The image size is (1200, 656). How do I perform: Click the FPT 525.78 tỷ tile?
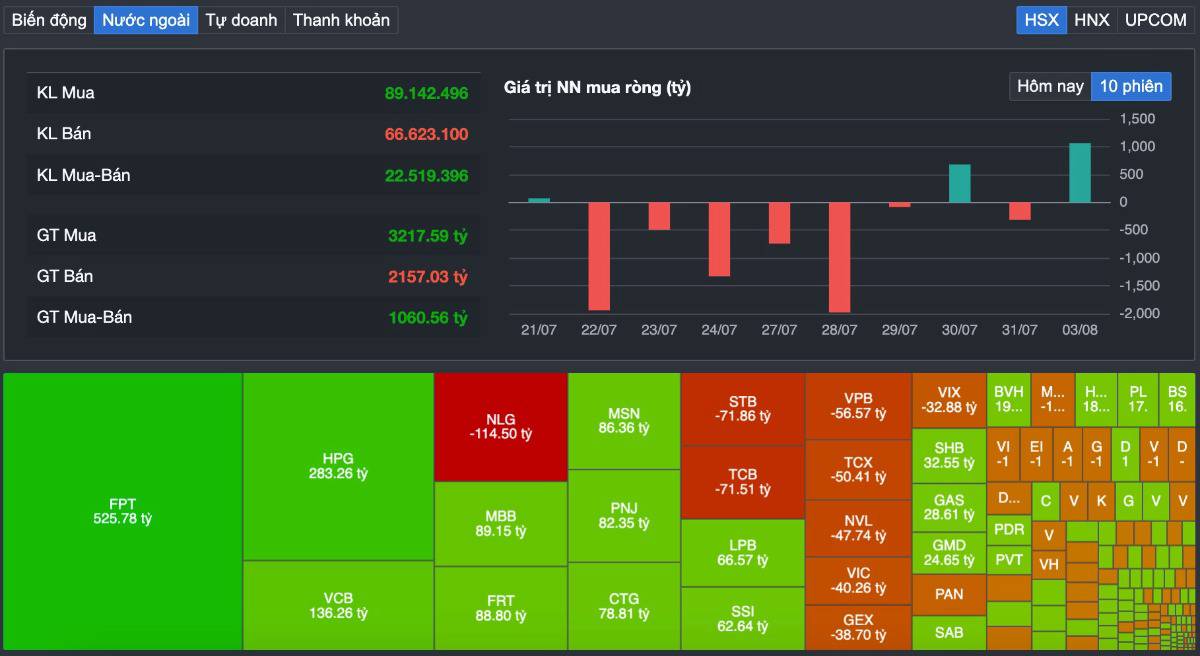pos(123,511)
